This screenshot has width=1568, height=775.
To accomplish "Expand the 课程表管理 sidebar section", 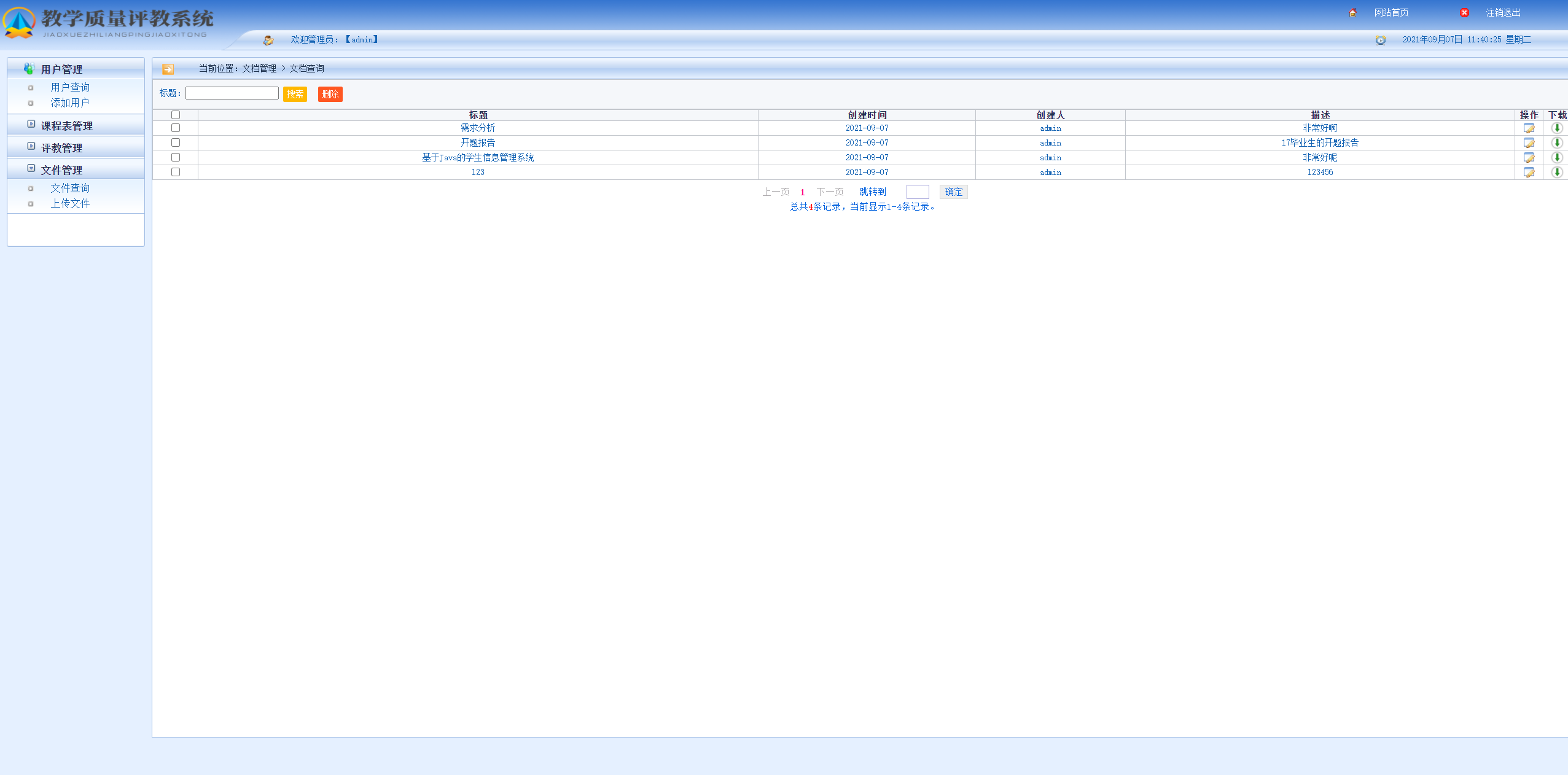I will (66, 126).
